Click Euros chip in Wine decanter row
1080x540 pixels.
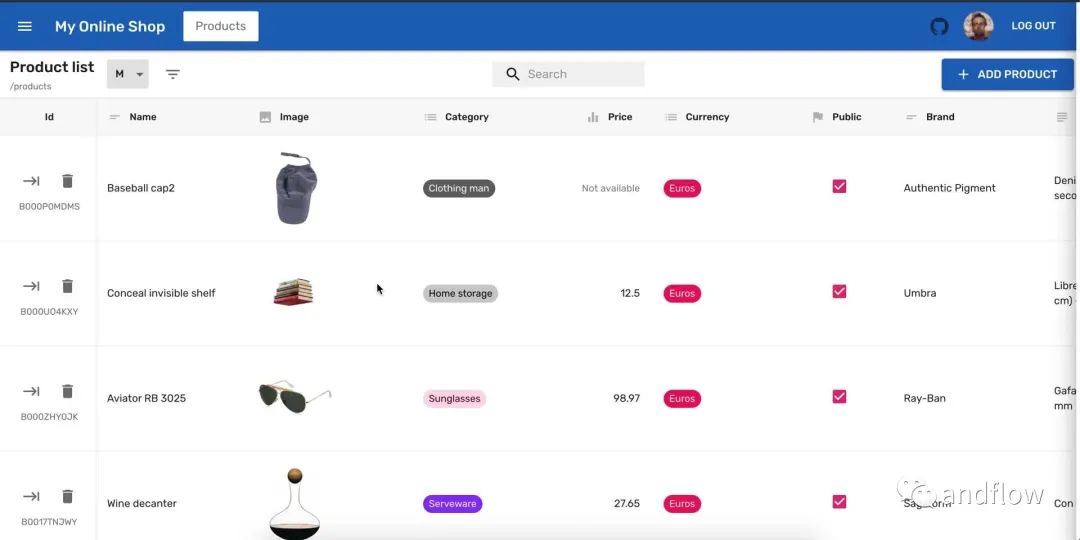point(682,503)
